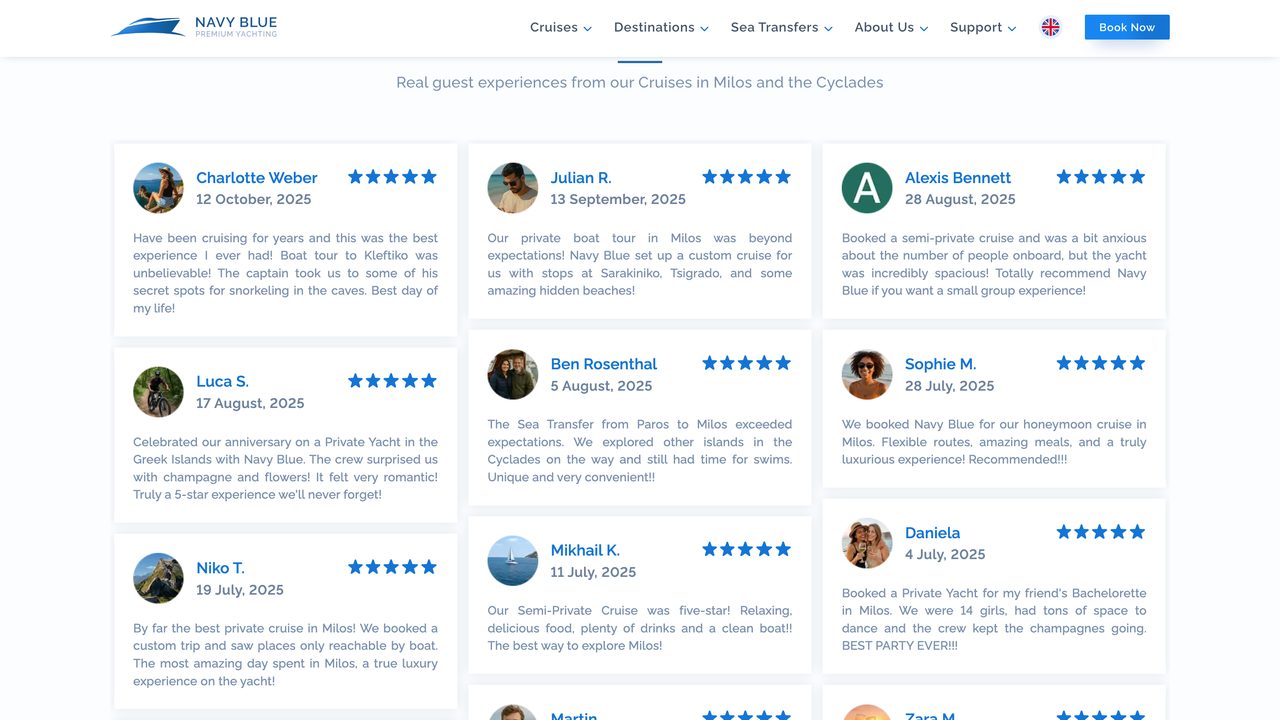Click Luca S.'s profile photo
The height and width of the screenshot is (720, 1280).
pyautogui.click(x=158, y=392)
